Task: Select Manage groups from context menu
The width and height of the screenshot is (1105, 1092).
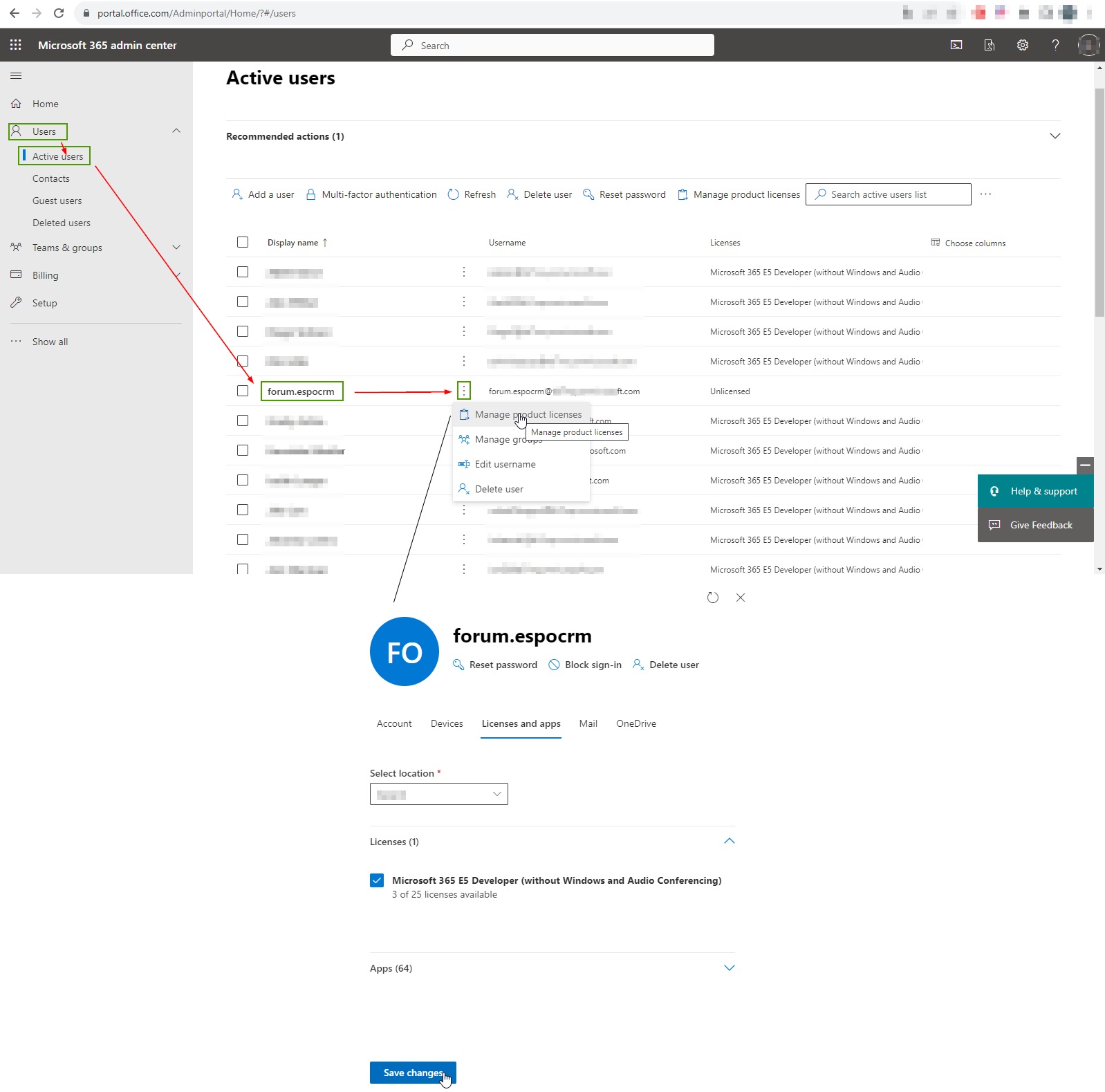Action: [521, 440]
